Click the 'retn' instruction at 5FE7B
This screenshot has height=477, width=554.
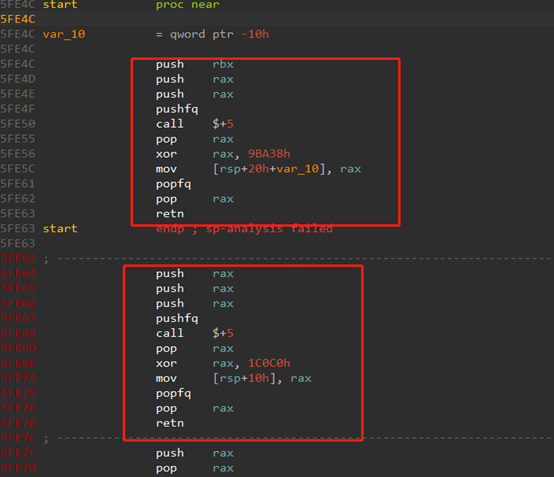pyautogui.click(x=170, y=423)
